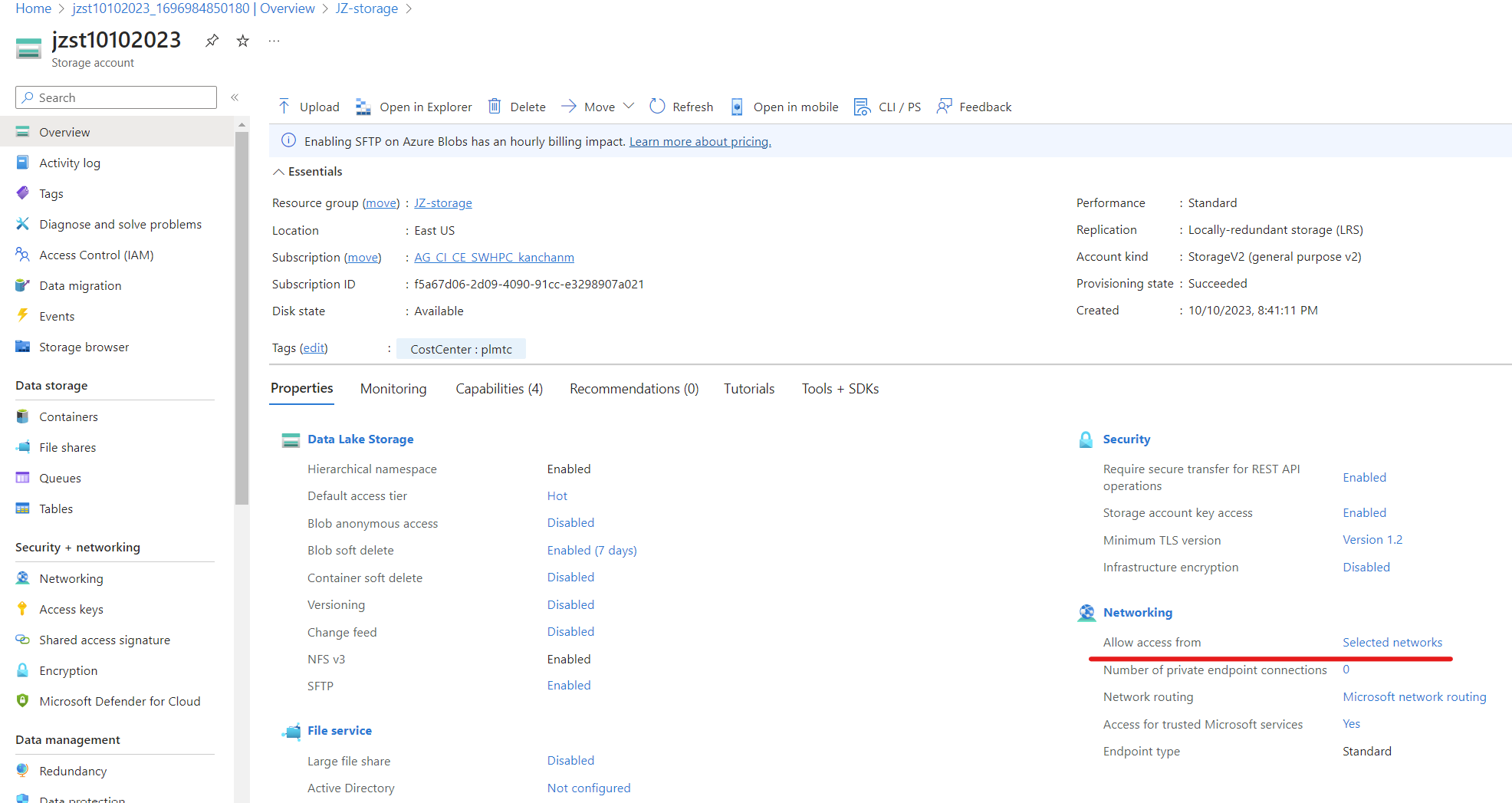Select Overview in sidebar

(x=117, y=132)
